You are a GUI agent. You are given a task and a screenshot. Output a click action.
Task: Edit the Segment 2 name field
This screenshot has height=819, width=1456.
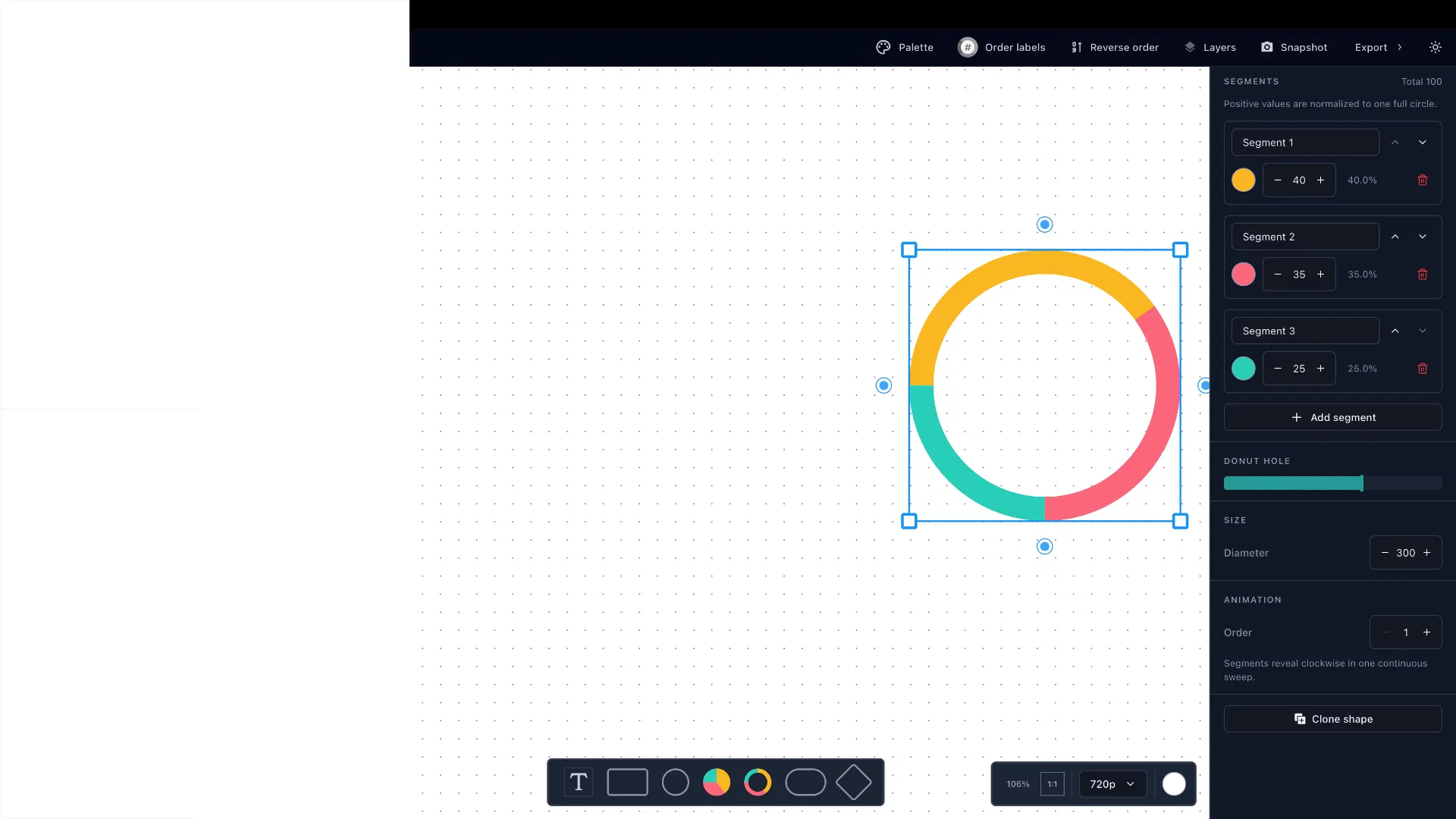pyautogui.click(x=1304, y=237)
